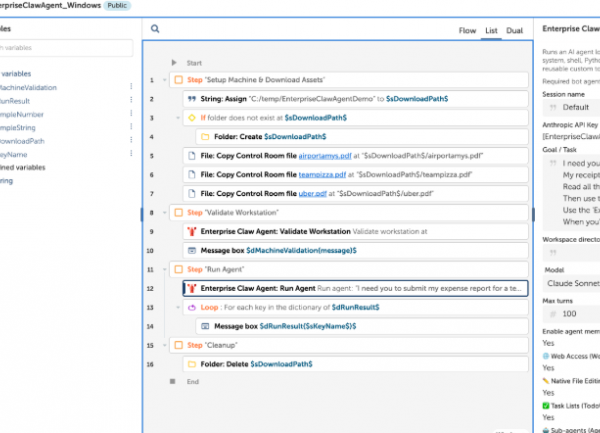The width and height of the screenshot is (600, 433).
Task: Collapse the If folder condition on line 3
Action: (178, 118)
